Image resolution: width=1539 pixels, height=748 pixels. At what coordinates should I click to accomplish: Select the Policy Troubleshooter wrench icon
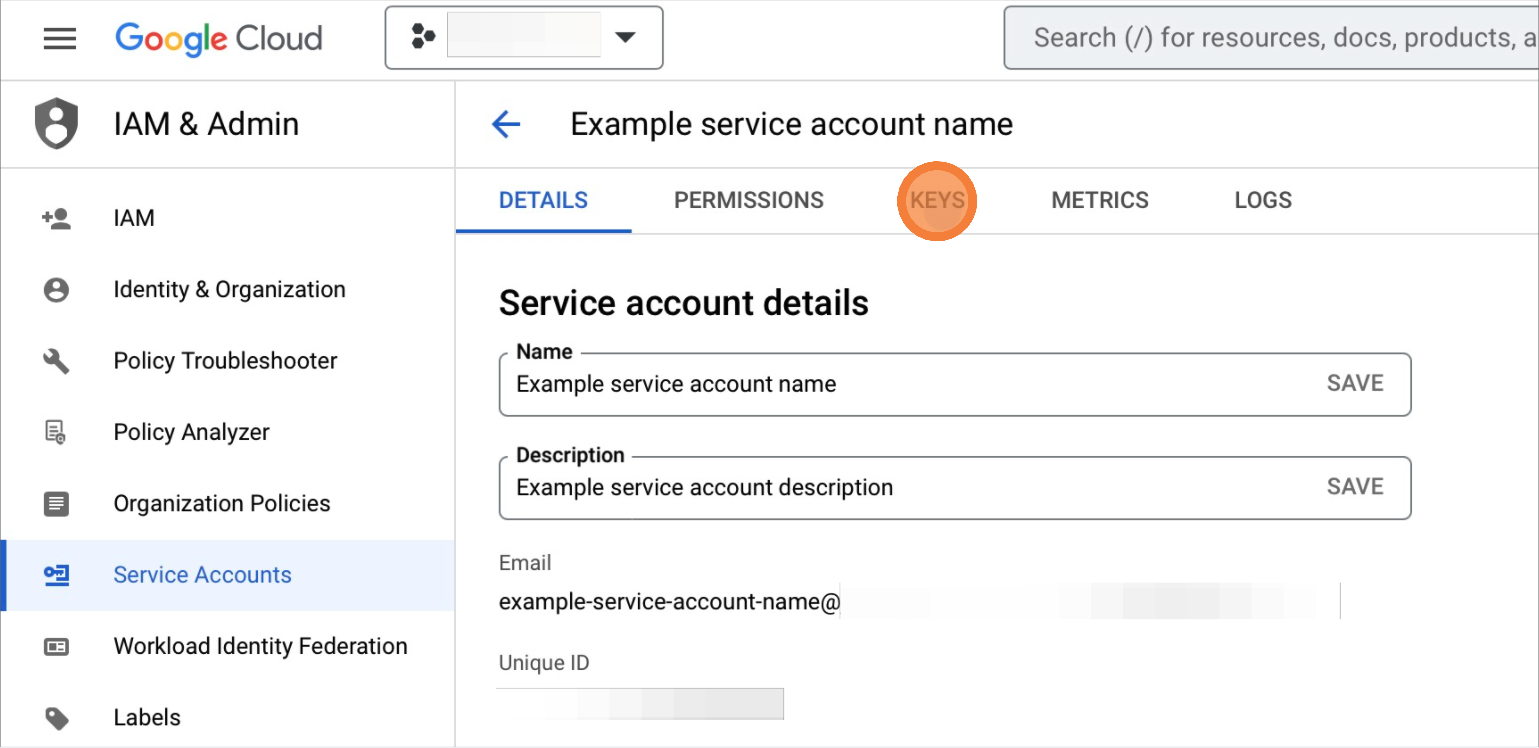pyautogui.click(x=56, y=360)
